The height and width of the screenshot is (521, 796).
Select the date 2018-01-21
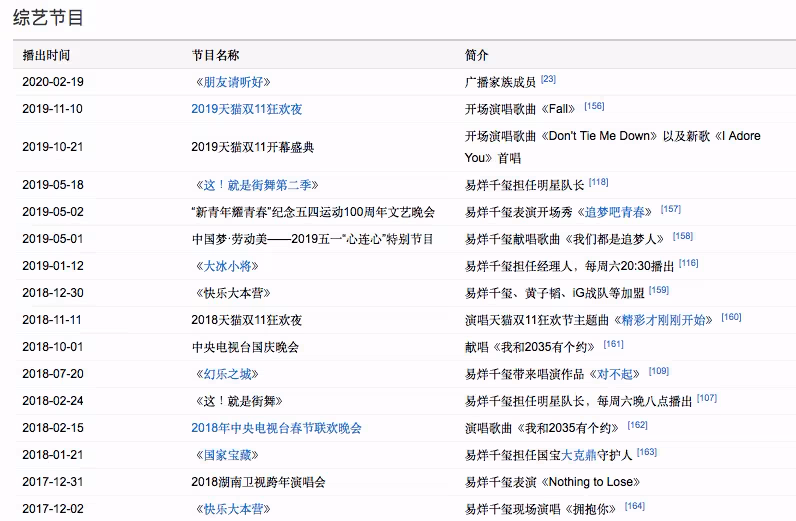click(x=52, y=455)
